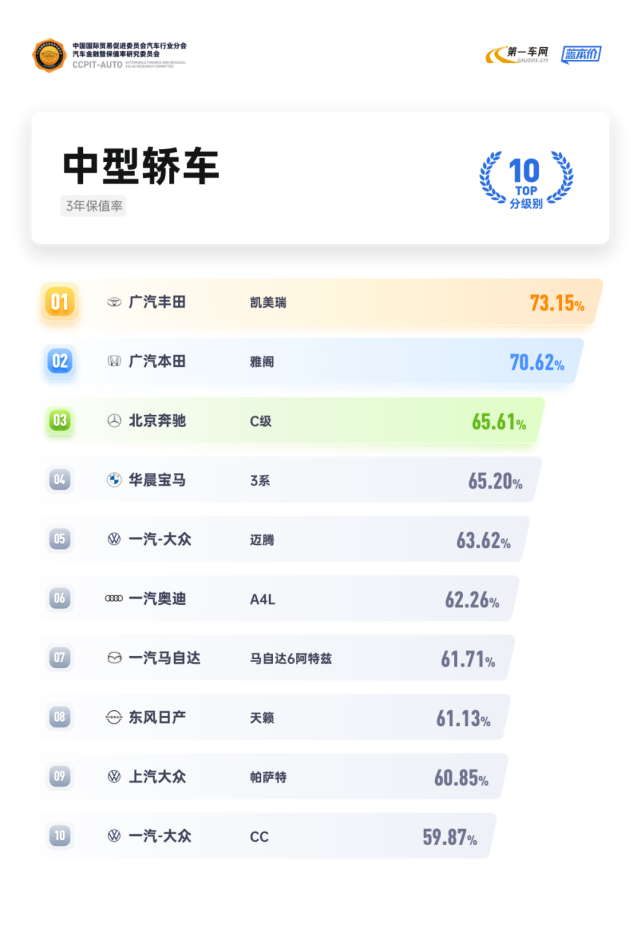
Task: Click the Mercedes-Benz logo beside 北京奔驰
Action: (114, 421)
